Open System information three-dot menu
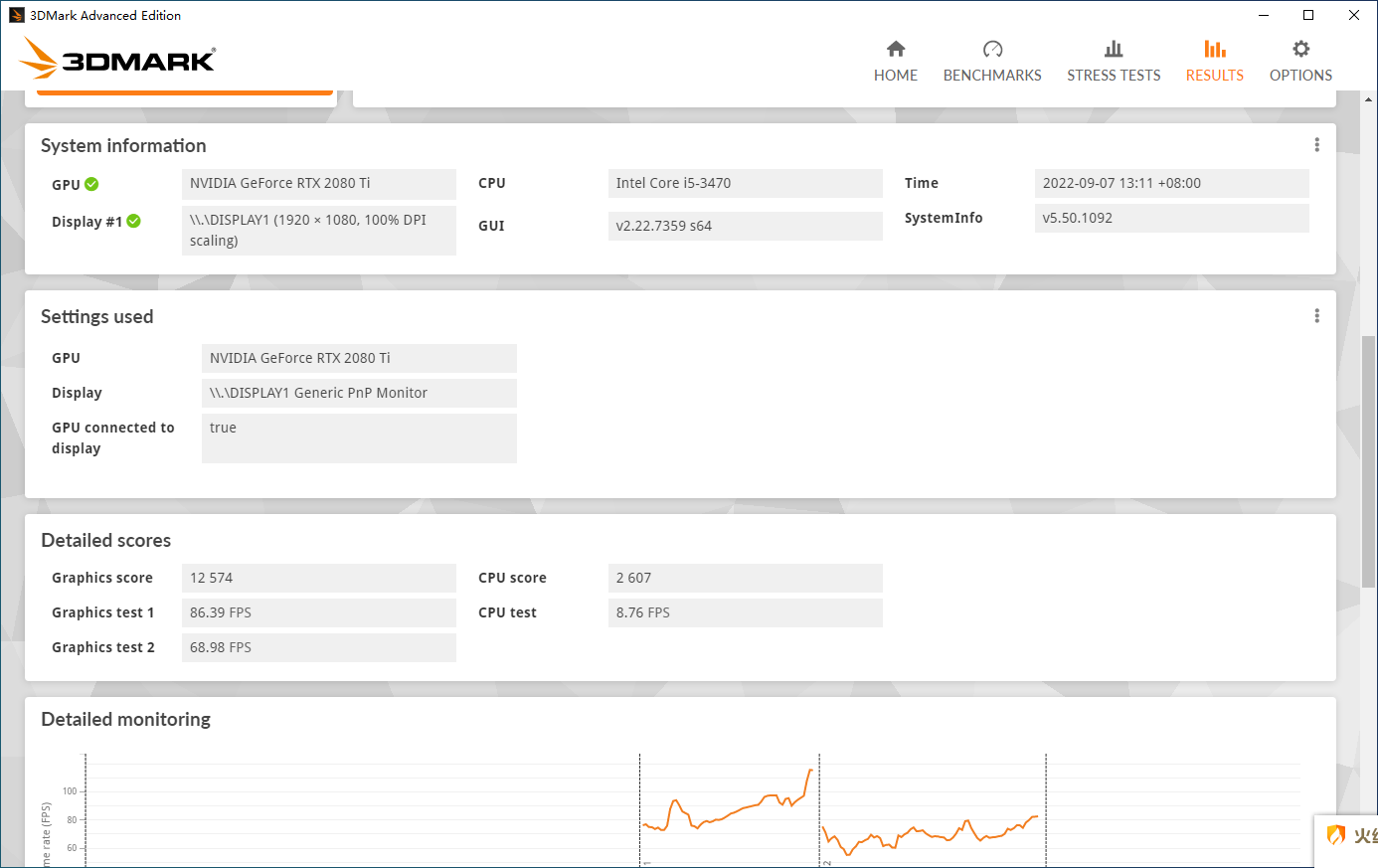The image size is (1378, 868). point(1316,145)
